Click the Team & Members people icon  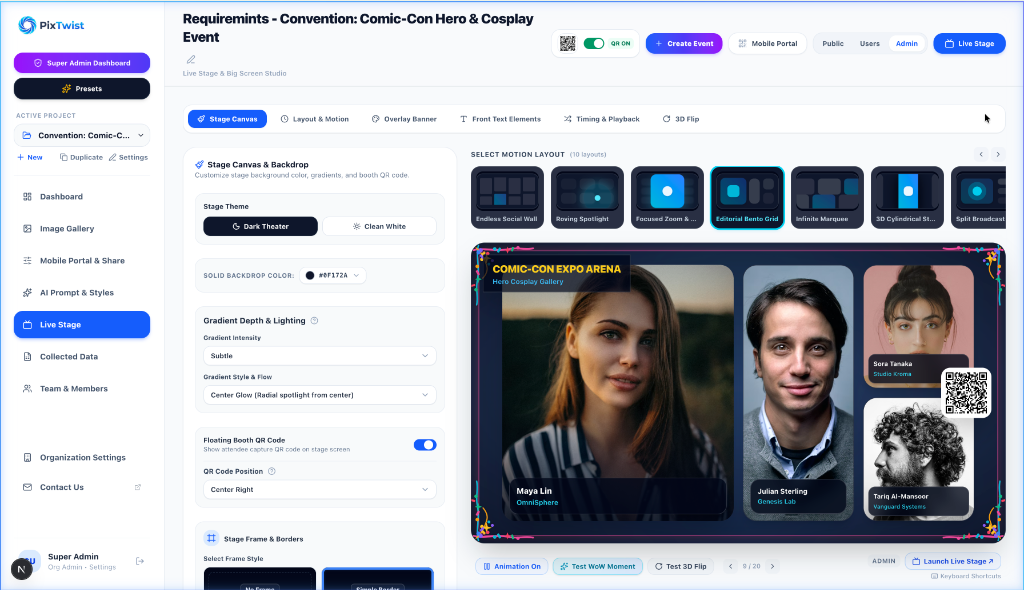27,389
